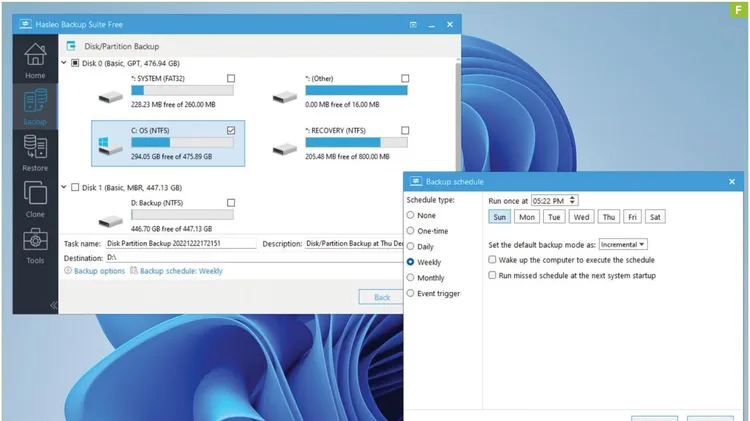Screen dimensions: 750x421
Task: Collapse the Disk 1 tree
Action: pyautogui.click(x=64, y=187)
